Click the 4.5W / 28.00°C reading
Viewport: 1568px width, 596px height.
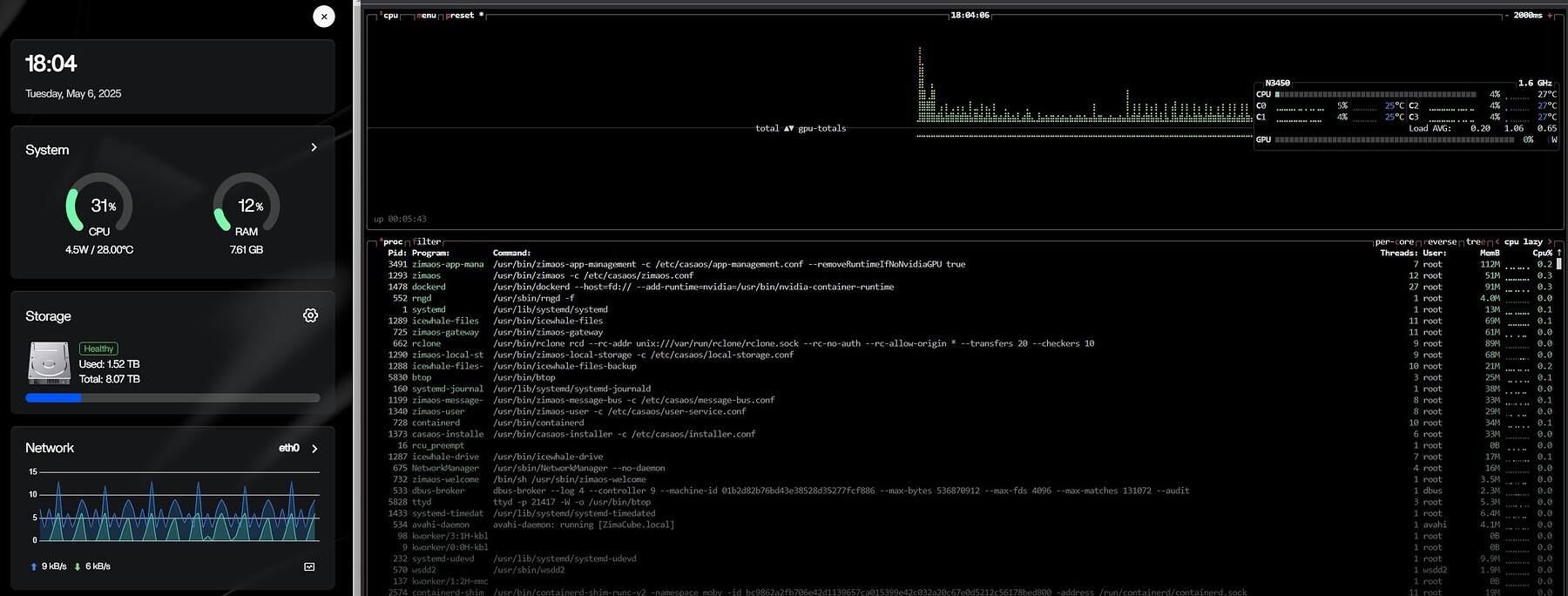[x=99, y=250]
